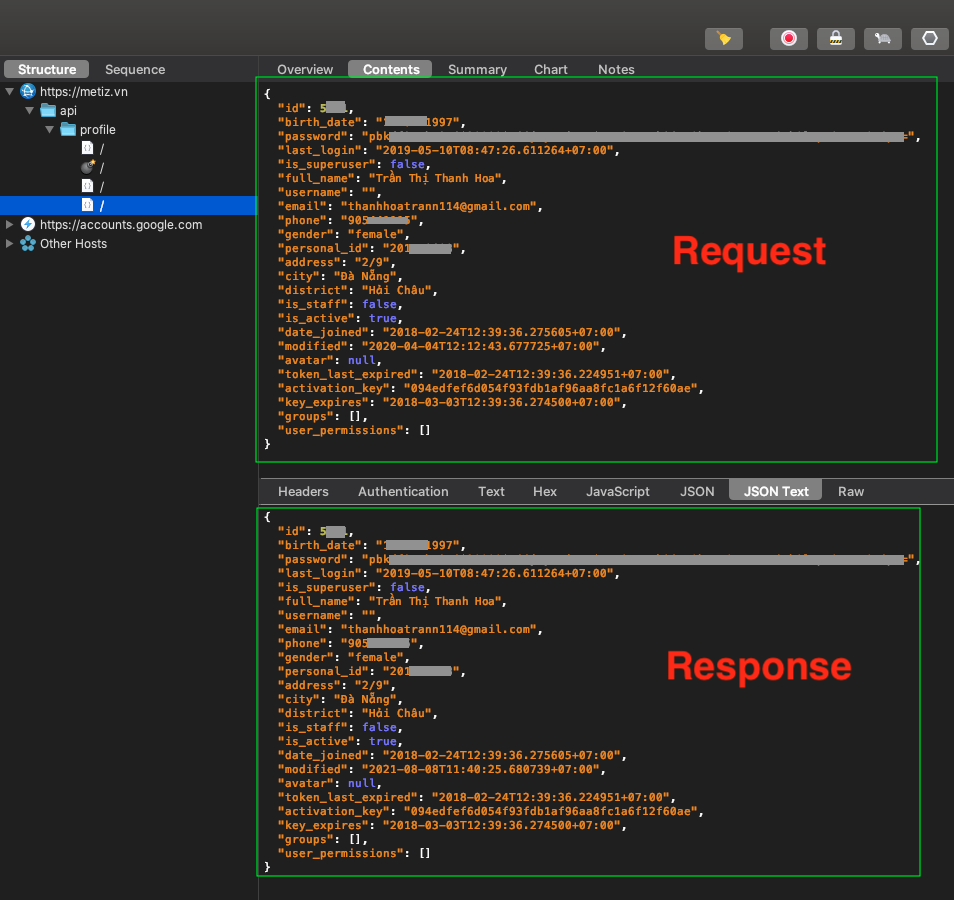
Task: Toggle SSL proxying with the padlock icon
Action: 836,39
